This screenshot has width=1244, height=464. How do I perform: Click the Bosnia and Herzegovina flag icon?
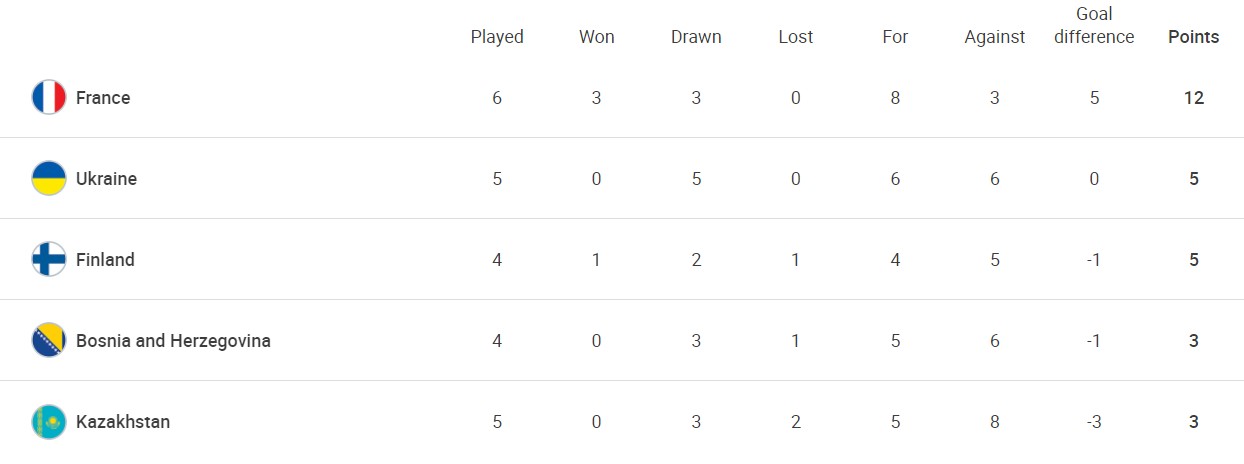pyautogui.click(x=49, y=341)
